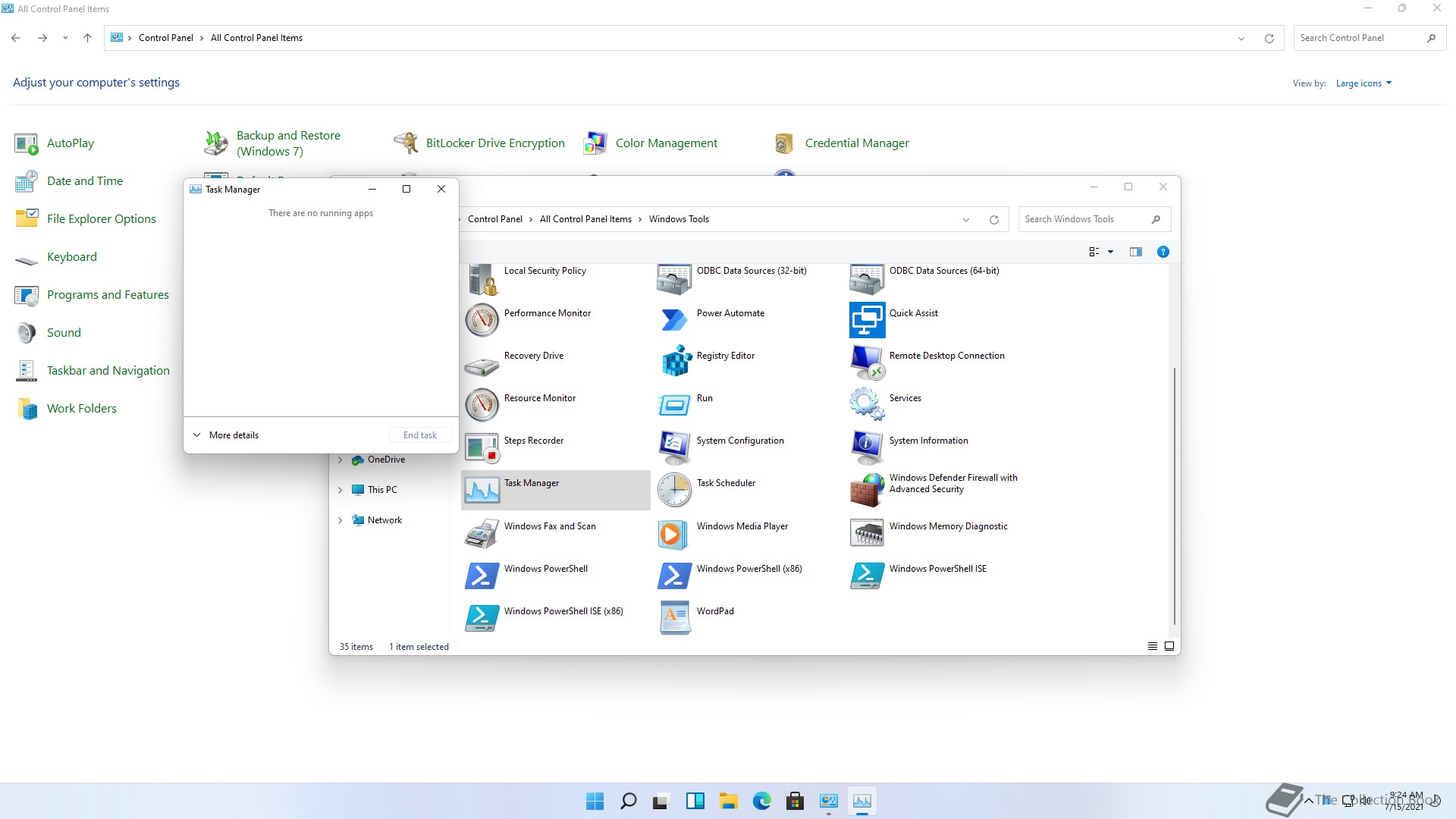Viewport: 1456px width, 819px height.
Task: Click the Search Windows Tools field
Action: tap(1094, 219)
